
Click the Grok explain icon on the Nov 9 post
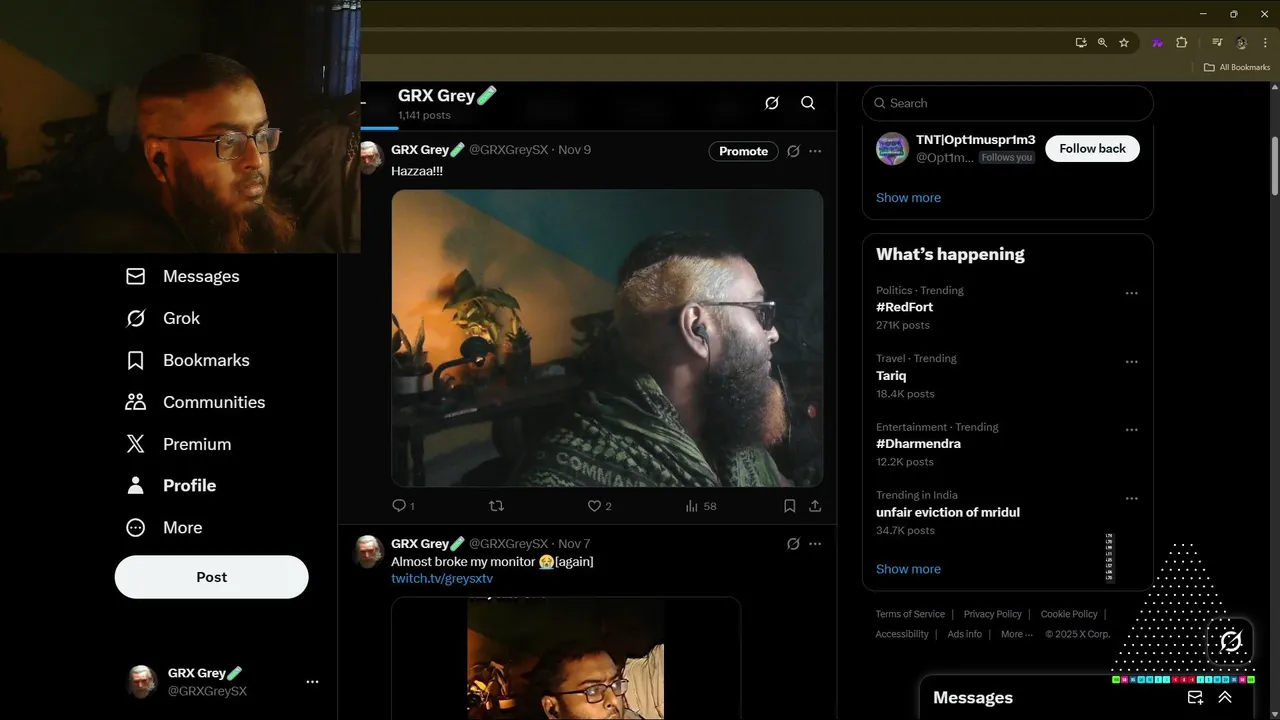(793, 151)
